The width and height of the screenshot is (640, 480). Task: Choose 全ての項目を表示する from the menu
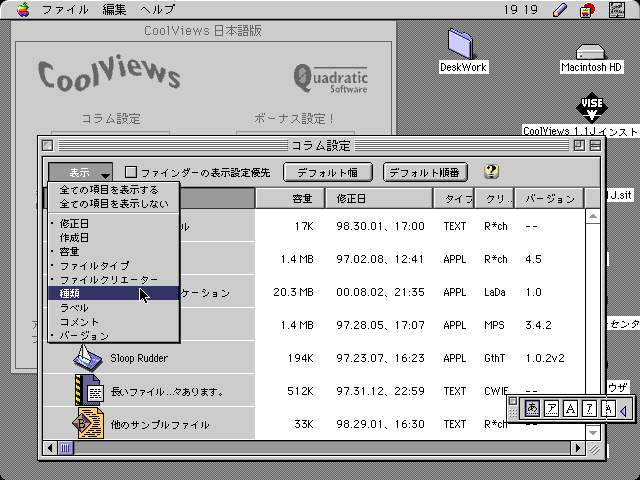(x=113, y=190)
